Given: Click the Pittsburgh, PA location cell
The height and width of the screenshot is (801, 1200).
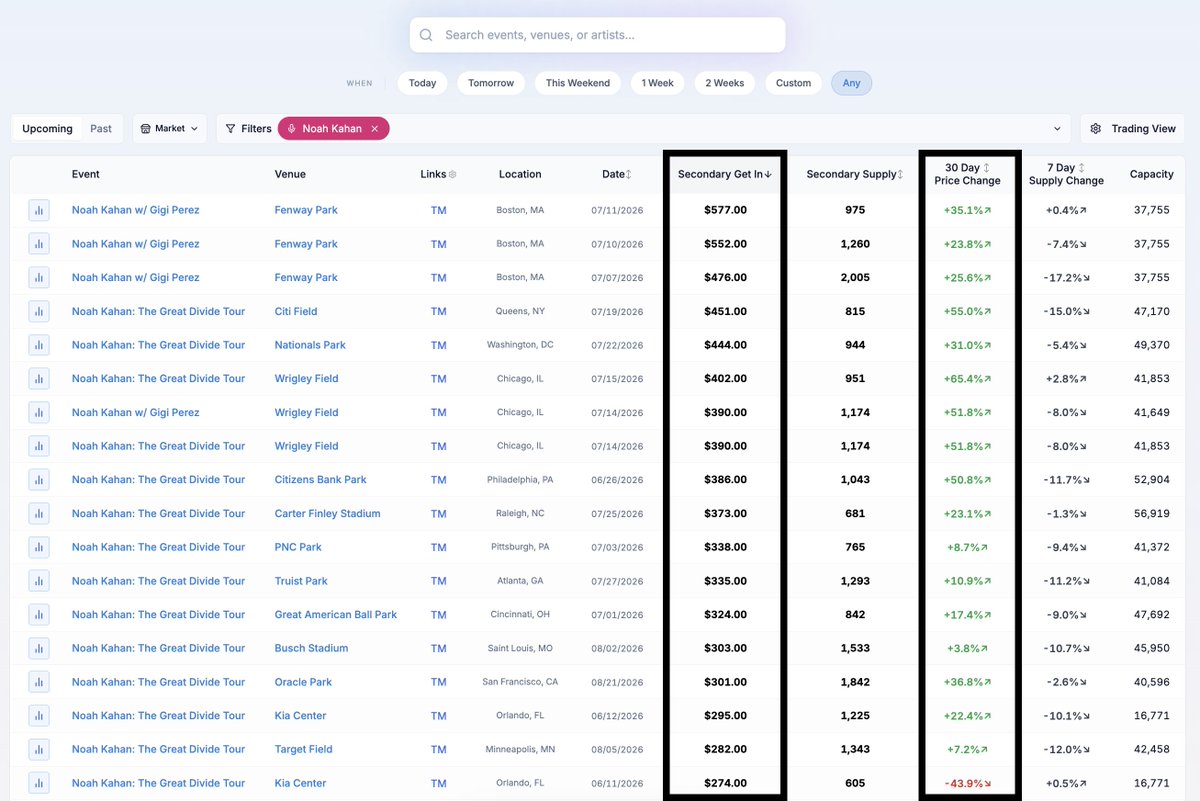Looking at the screenshot, I should 520,547.
